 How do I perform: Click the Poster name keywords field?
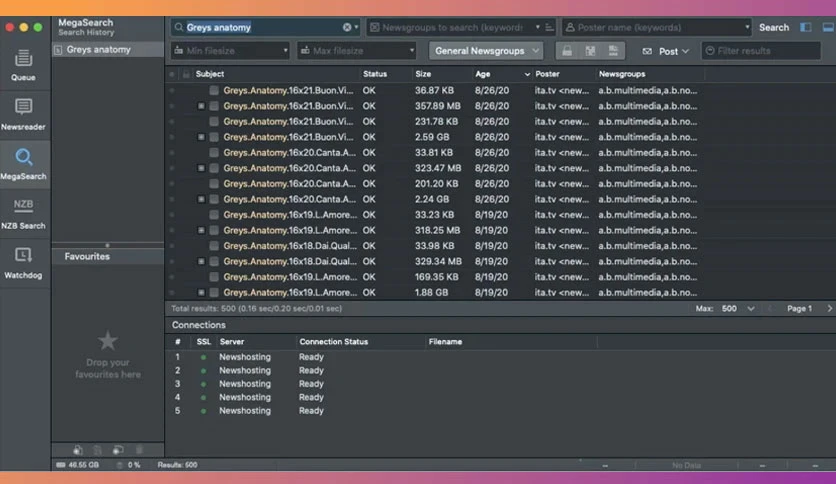point(656,27)
